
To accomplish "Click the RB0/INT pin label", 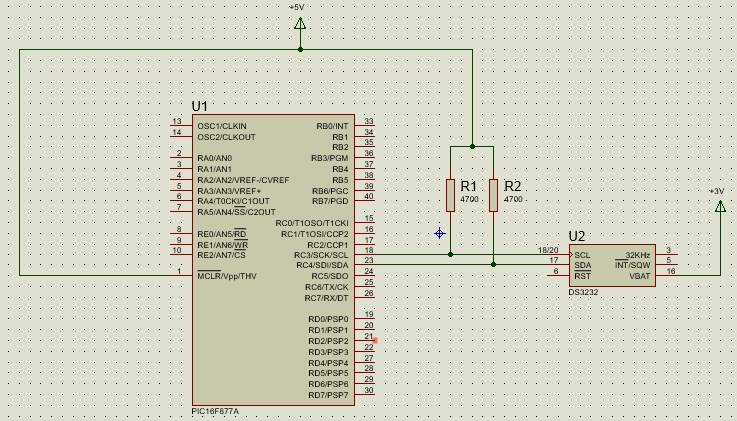I will pos(332,126).
